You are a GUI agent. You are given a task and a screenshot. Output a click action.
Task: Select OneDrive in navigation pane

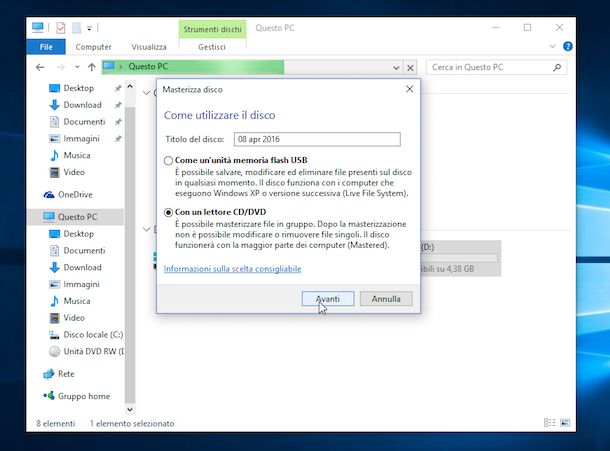pyautogui.click(x=75, y=195)
